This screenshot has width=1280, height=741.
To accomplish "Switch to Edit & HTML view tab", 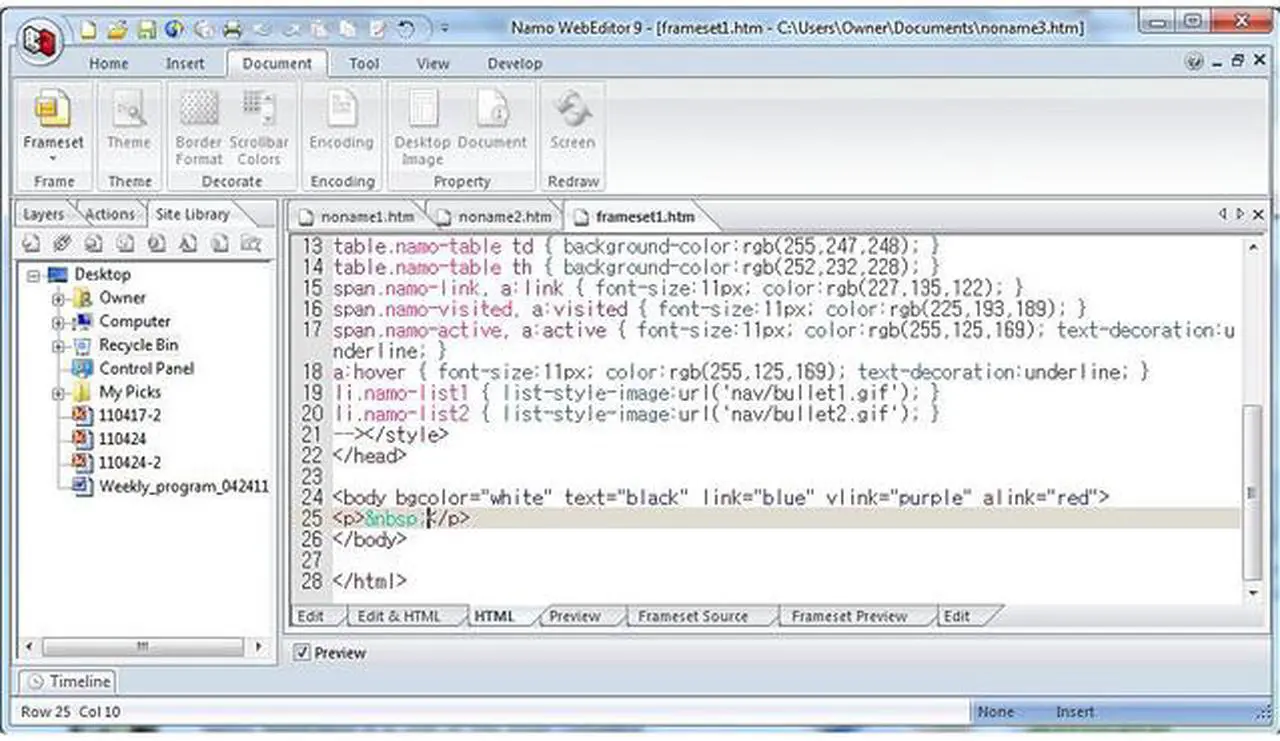I will [x=399, y=616].
